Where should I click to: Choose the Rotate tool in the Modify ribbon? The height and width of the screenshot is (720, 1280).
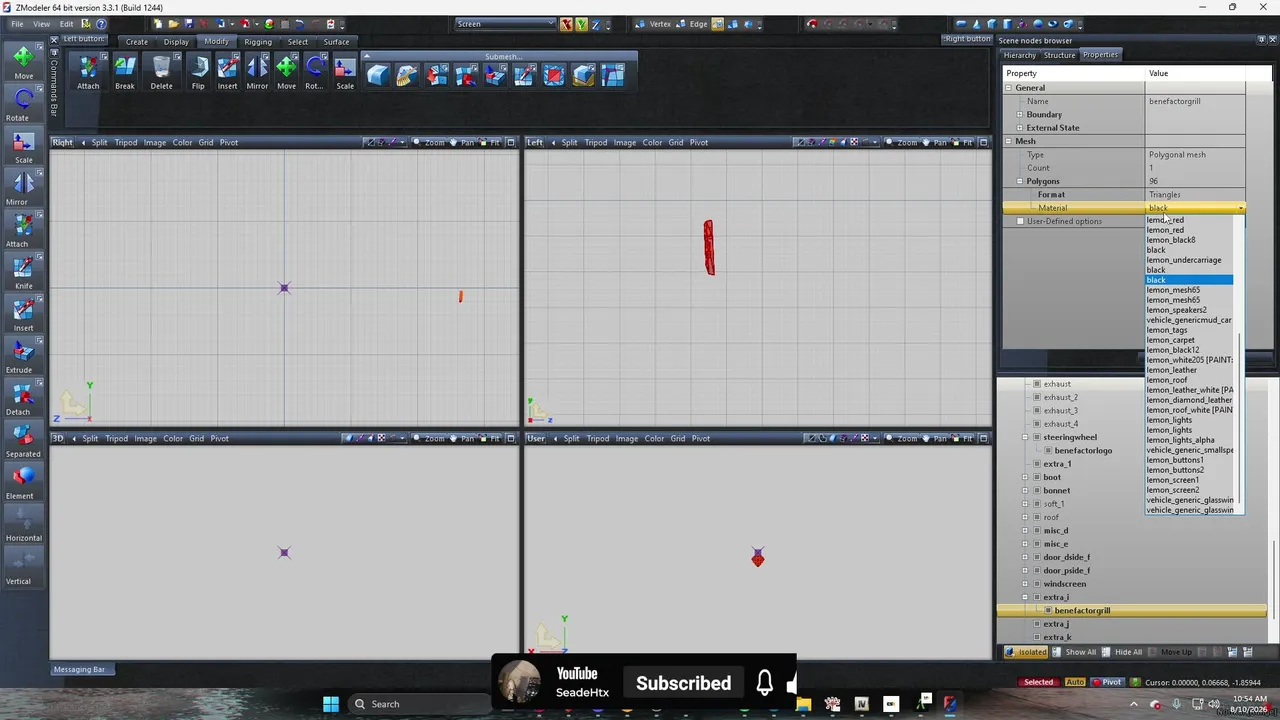click(x=314, y=72)
